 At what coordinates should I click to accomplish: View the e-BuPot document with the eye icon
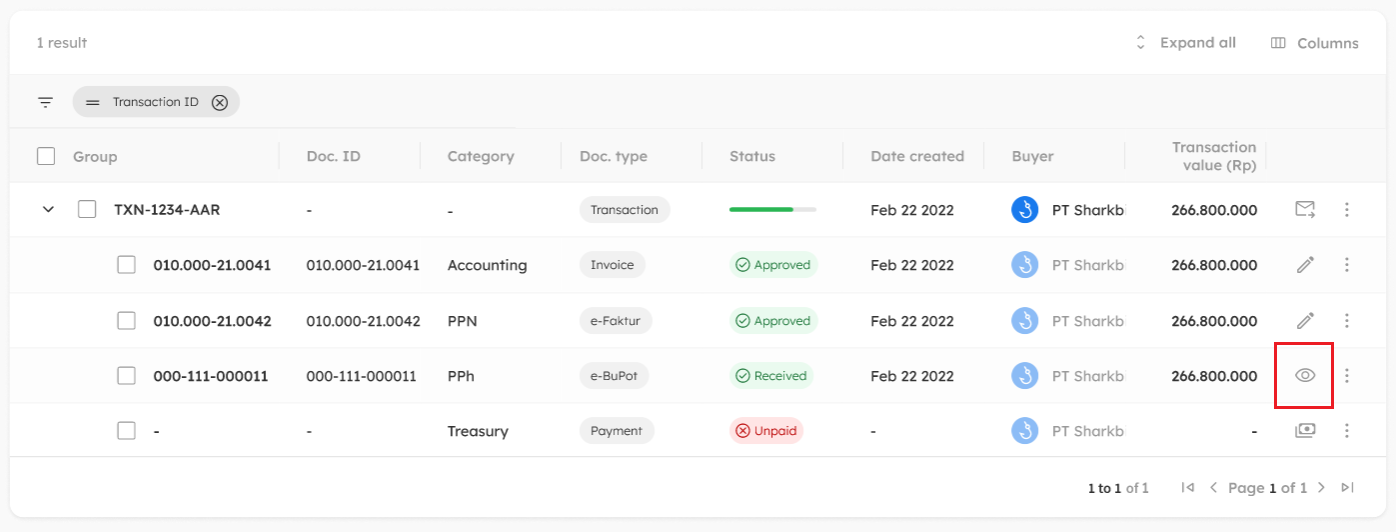click(x=1305, y=376)
